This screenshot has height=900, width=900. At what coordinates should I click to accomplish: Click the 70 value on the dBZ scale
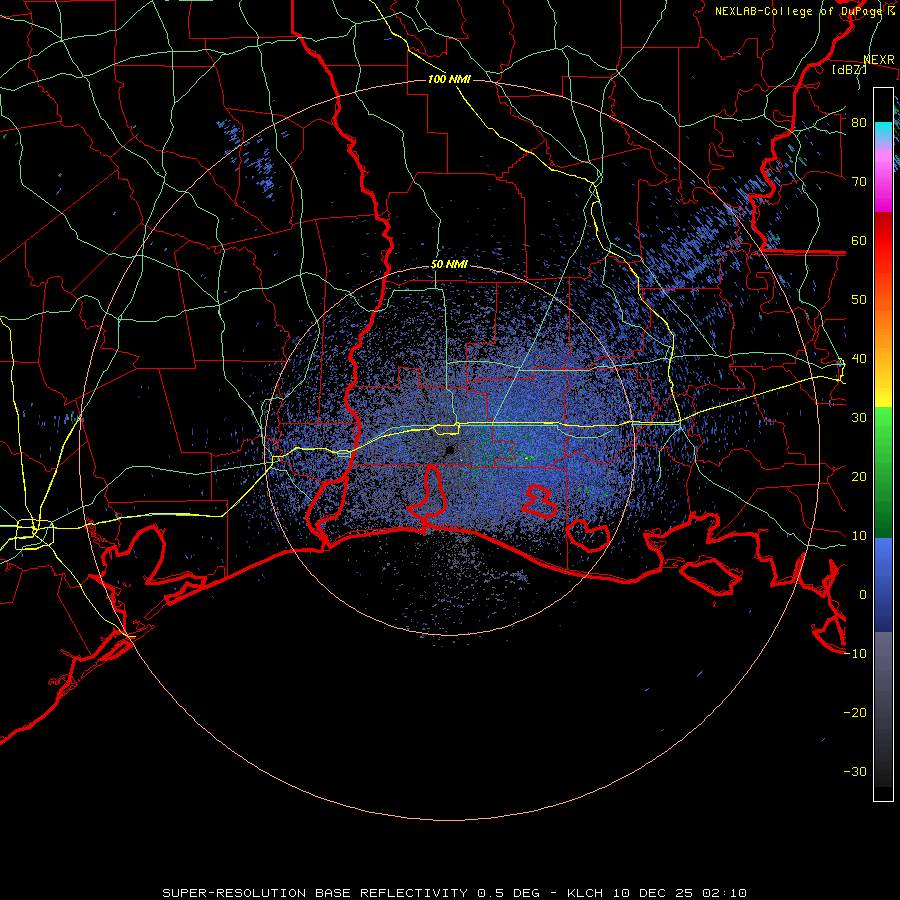(859, 182)
